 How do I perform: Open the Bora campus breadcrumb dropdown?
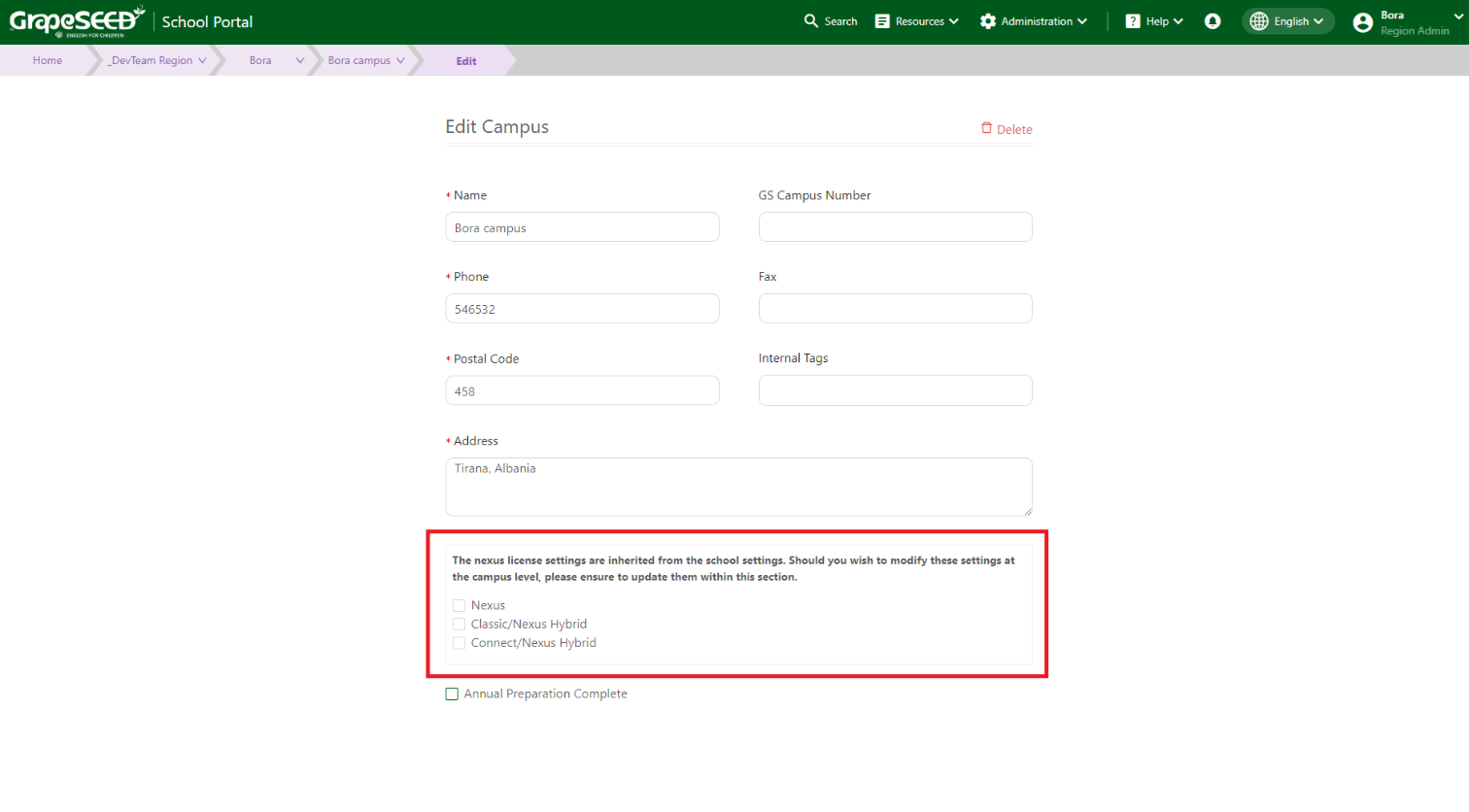(x=400, y=60)
